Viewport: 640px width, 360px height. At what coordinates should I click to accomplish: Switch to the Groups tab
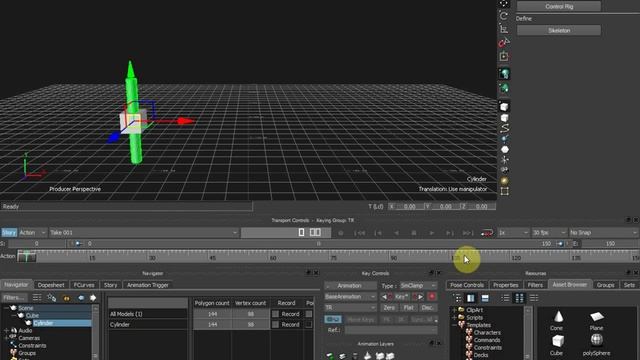(x=605, y=285)
